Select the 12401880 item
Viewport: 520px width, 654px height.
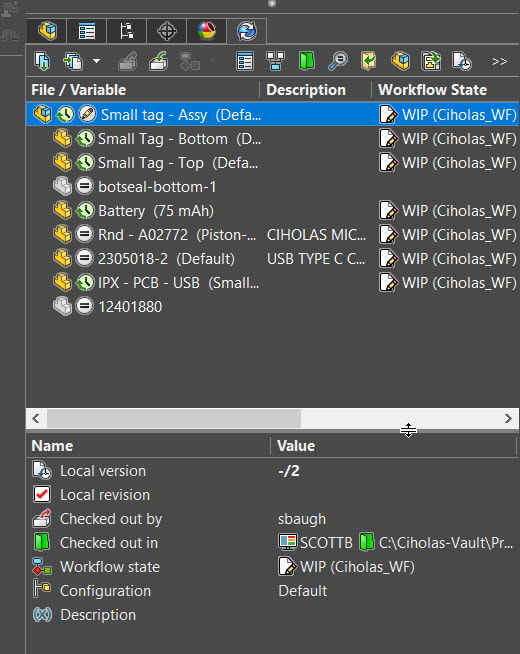(x=130, y=307)
